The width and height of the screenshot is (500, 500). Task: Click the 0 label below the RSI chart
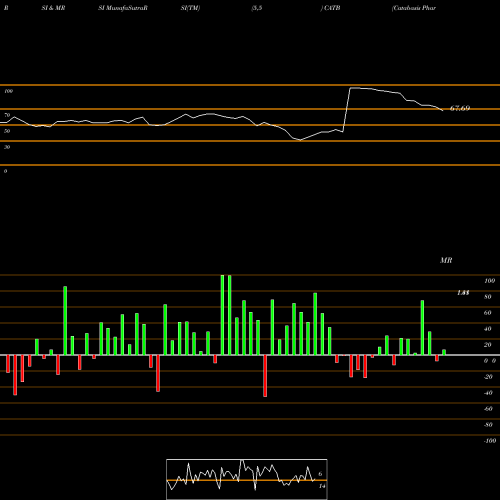click(5, 171)
